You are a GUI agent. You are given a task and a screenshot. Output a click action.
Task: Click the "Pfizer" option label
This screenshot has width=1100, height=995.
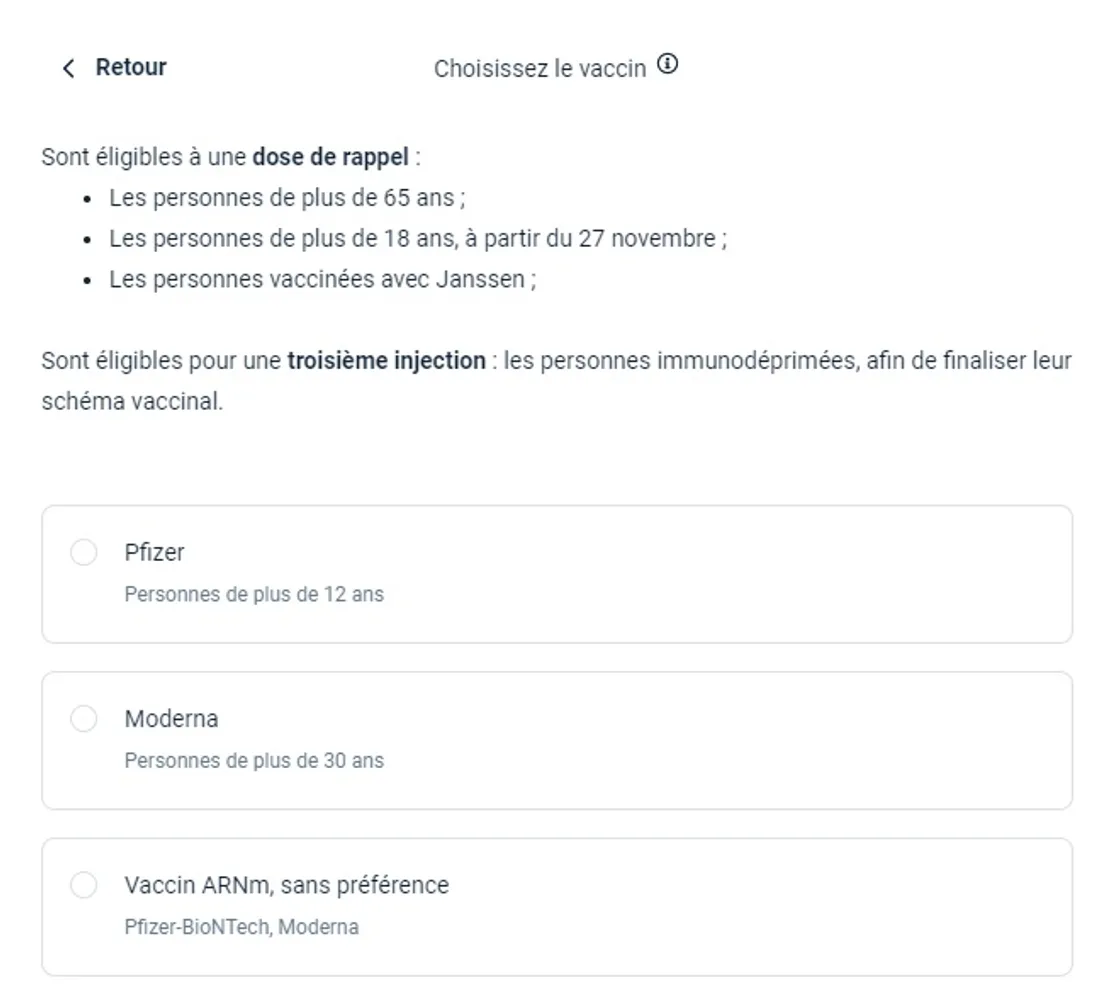click(154, 552)
